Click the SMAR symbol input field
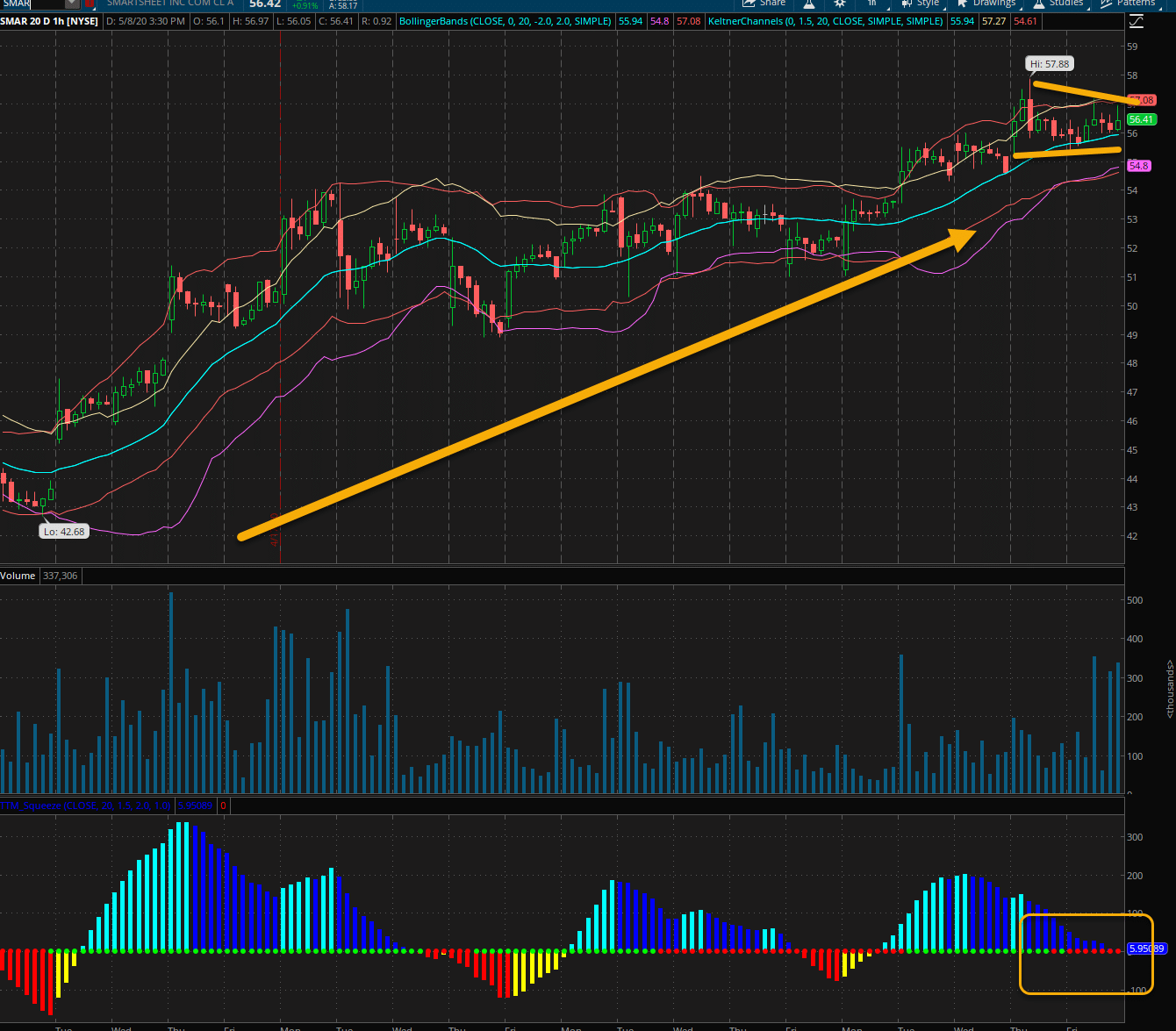The height and width of the screenshot is (1031, 1176). pyautogui.click(x=32, y=4)
